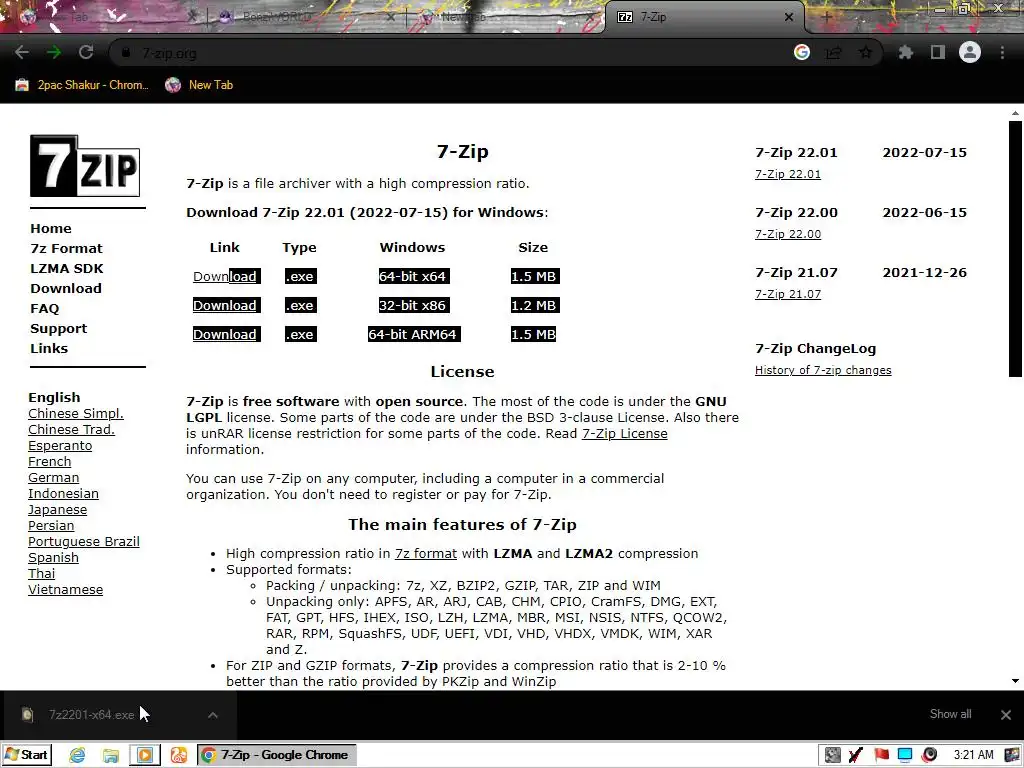This screenshot has width=1024, height=768.
Task: Switch language to German
Action: [x=54, y=477]
